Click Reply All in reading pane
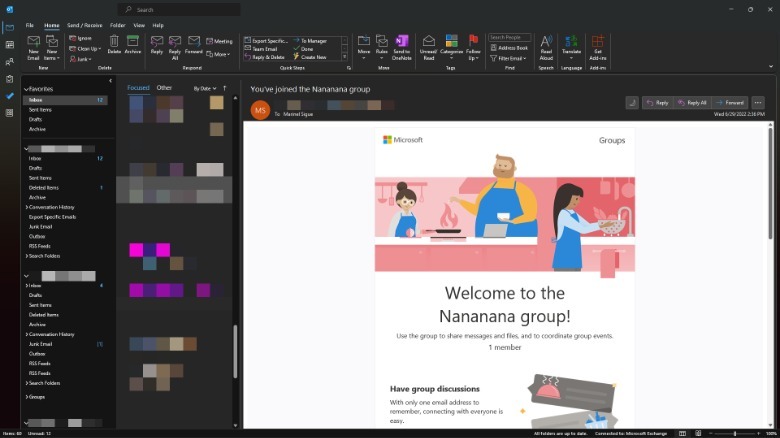 click(x=690, y=102)
